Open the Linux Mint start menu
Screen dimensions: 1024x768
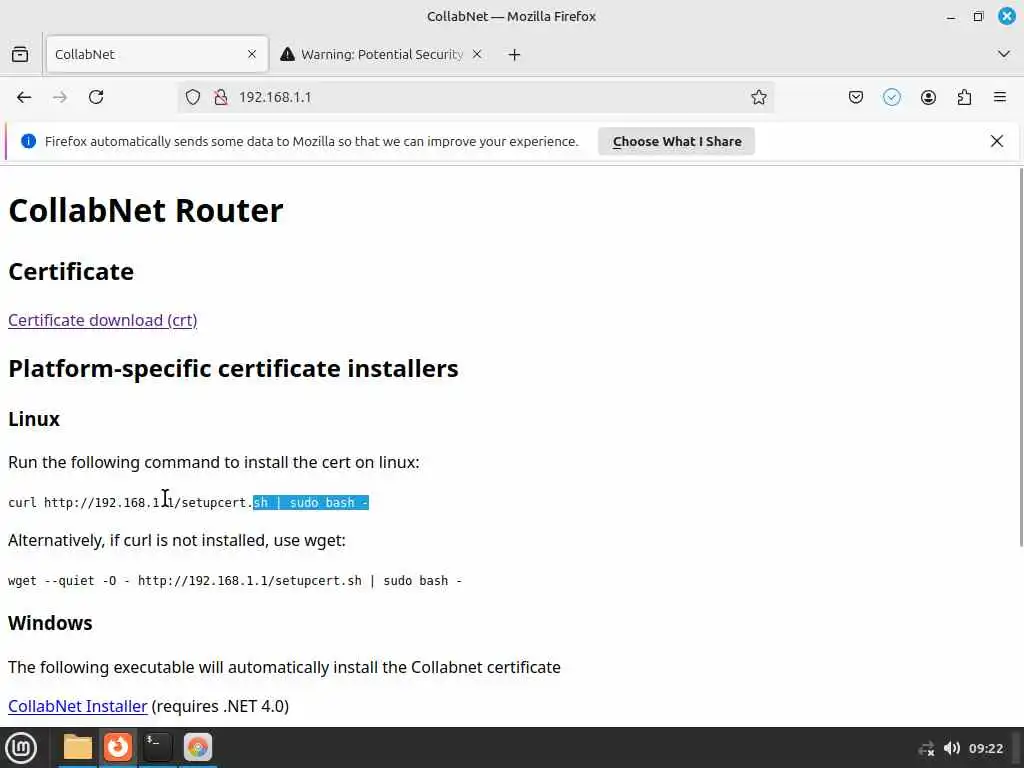[21, 748]
